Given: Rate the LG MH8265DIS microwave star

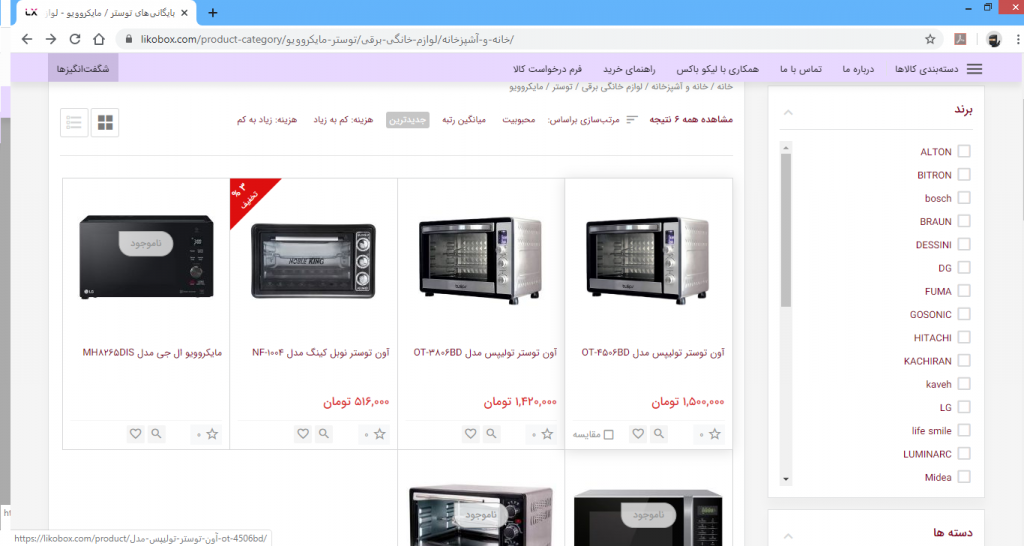Looking at the screenshot, I should (x=212, y=434).
